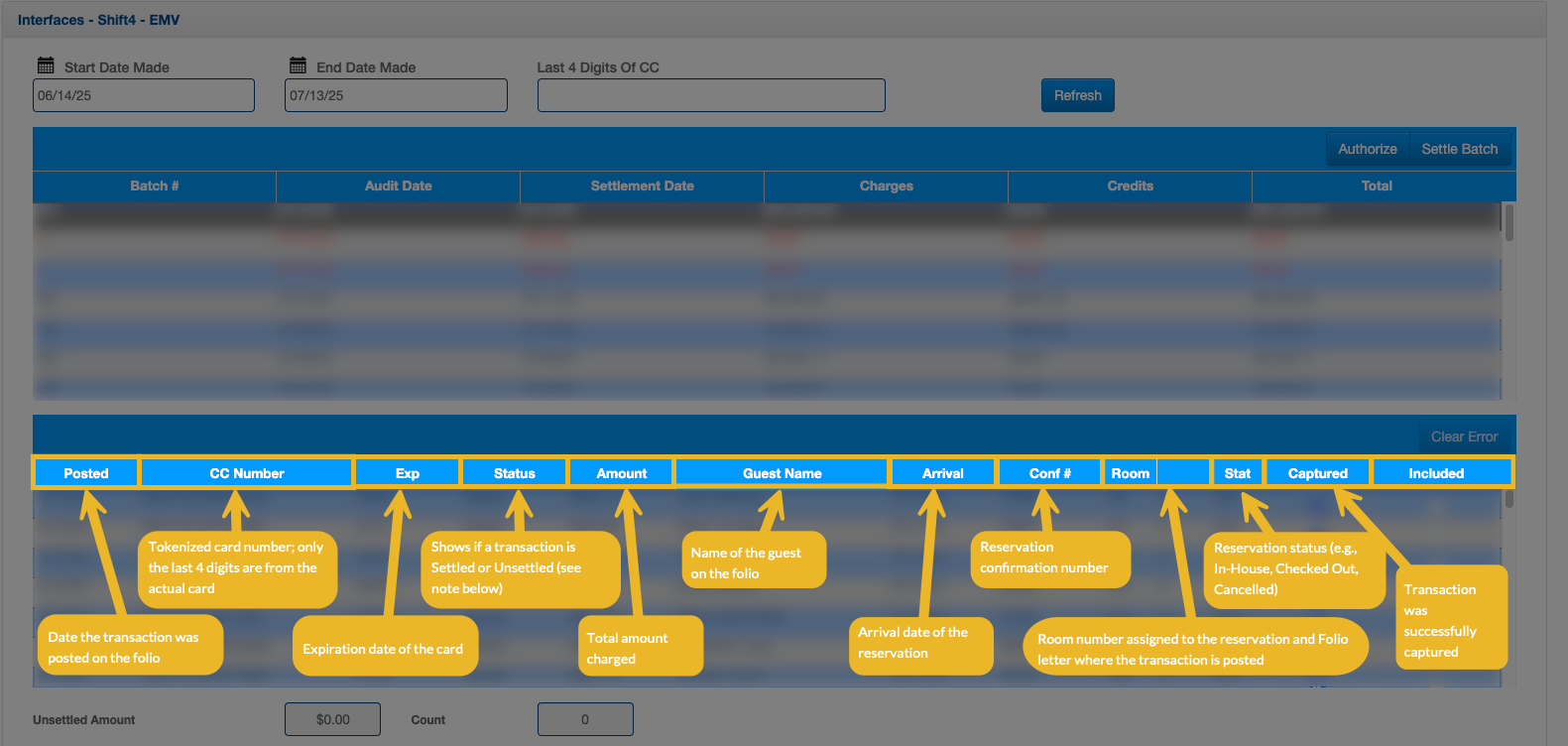Image resolution: width=1568 pixels, height=746 pixels.
Task: Sort by the Audit Date column header
Action: tap(398, 186)
